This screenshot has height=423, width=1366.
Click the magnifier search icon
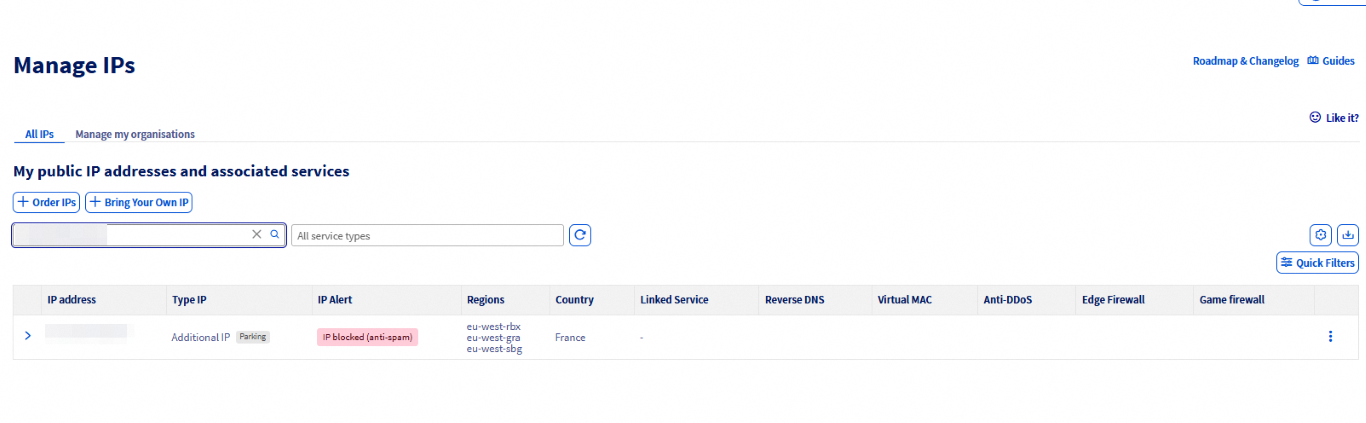click(275, 234)
